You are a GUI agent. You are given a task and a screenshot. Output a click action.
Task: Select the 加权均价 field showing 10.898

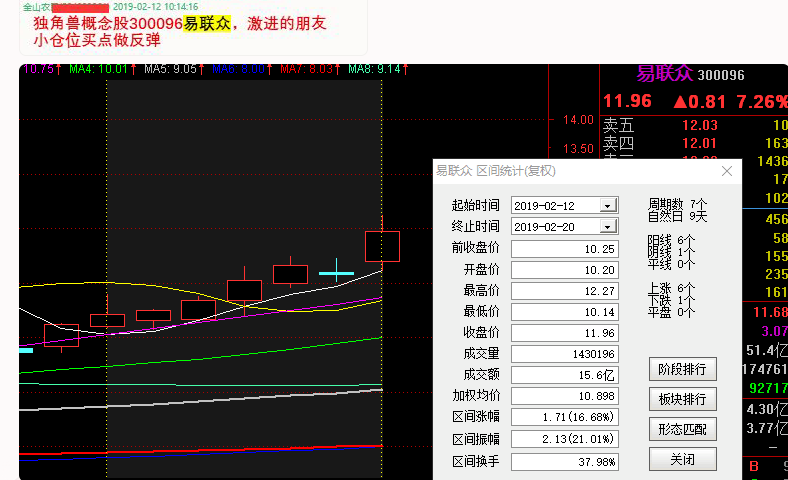coord(565,396)
